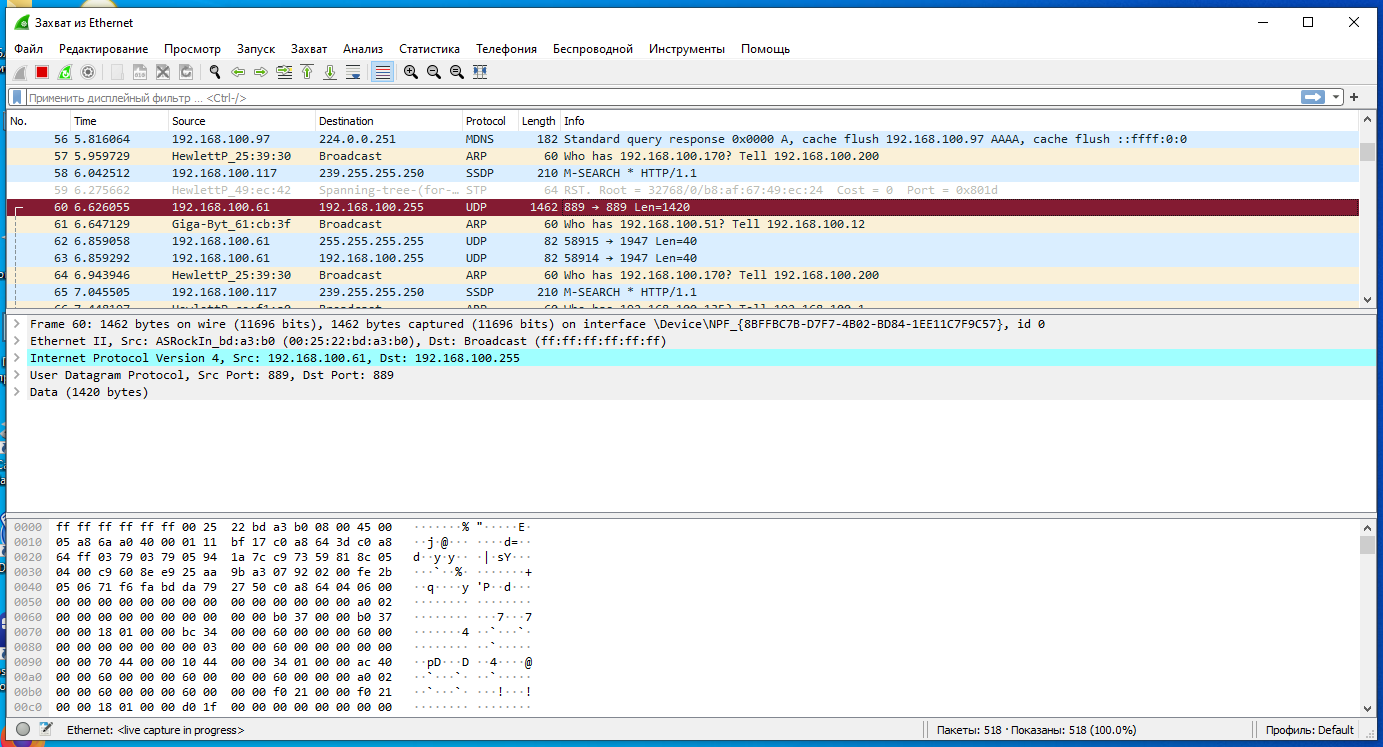Select packet 59 STP row
The image size is (1383, 747).
pyautogui.click(x=683, y=190)
